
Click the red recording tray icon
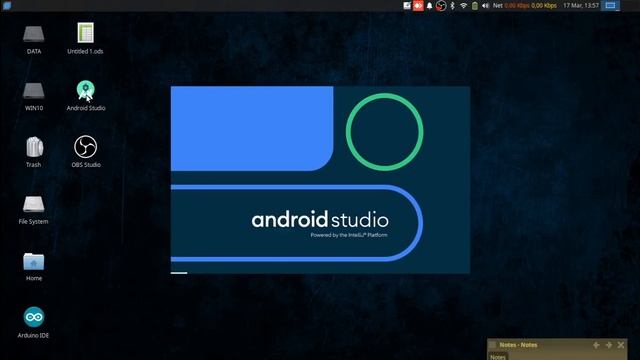tap(418, 6)
